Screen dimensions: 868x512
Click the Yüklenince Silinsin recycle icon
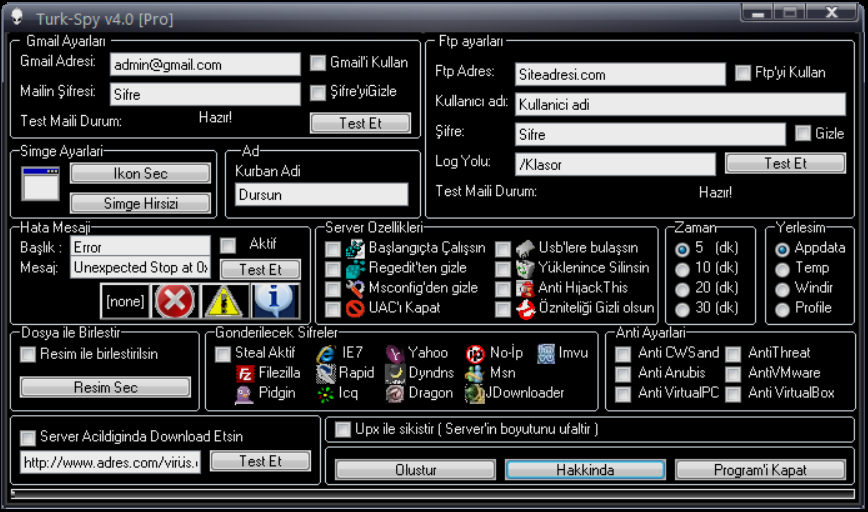click(525, 268)
